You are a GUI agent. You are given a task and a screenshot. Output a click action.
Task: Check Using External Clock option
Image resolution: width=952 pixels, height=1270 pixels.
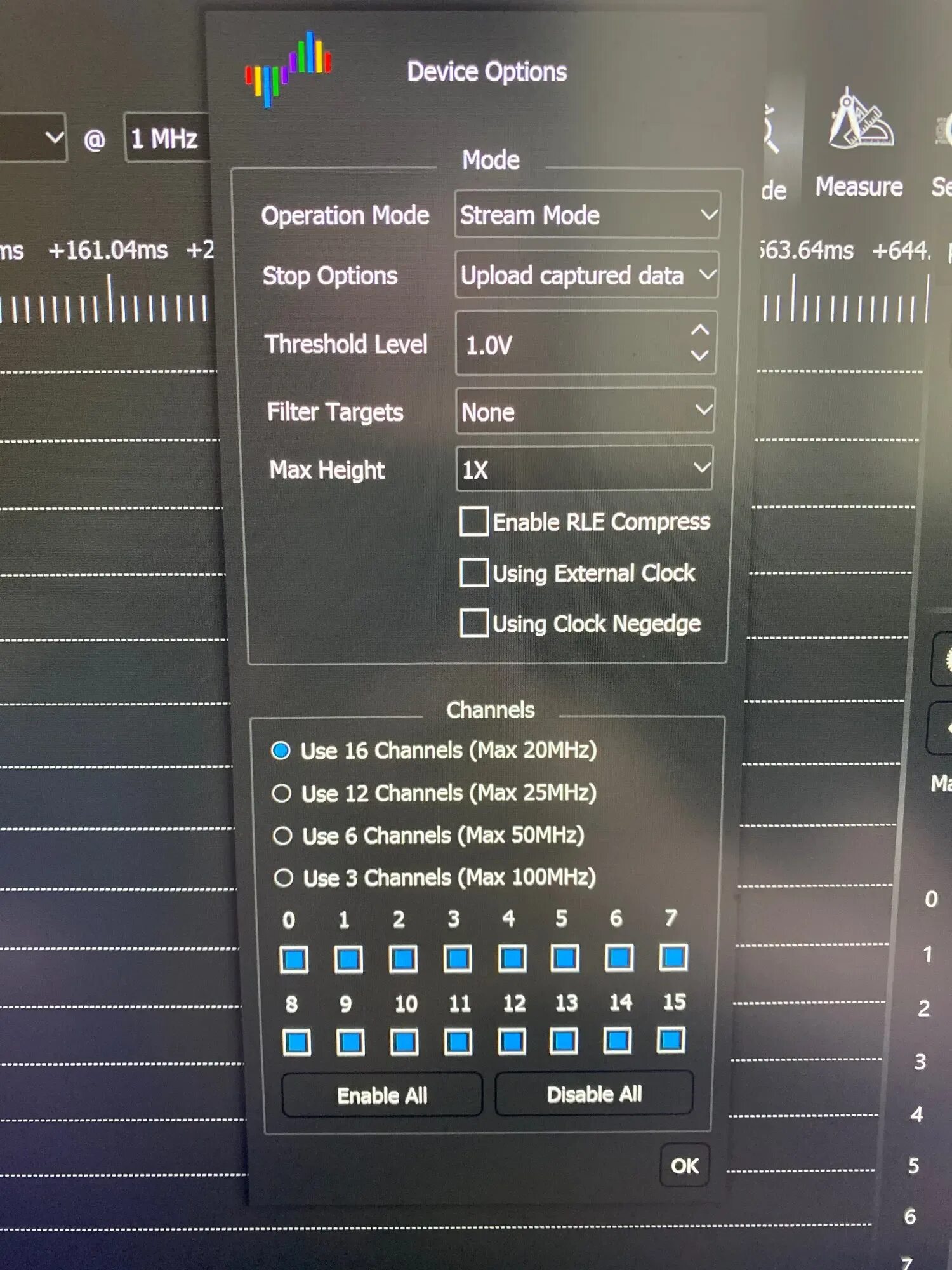[474, 572]
